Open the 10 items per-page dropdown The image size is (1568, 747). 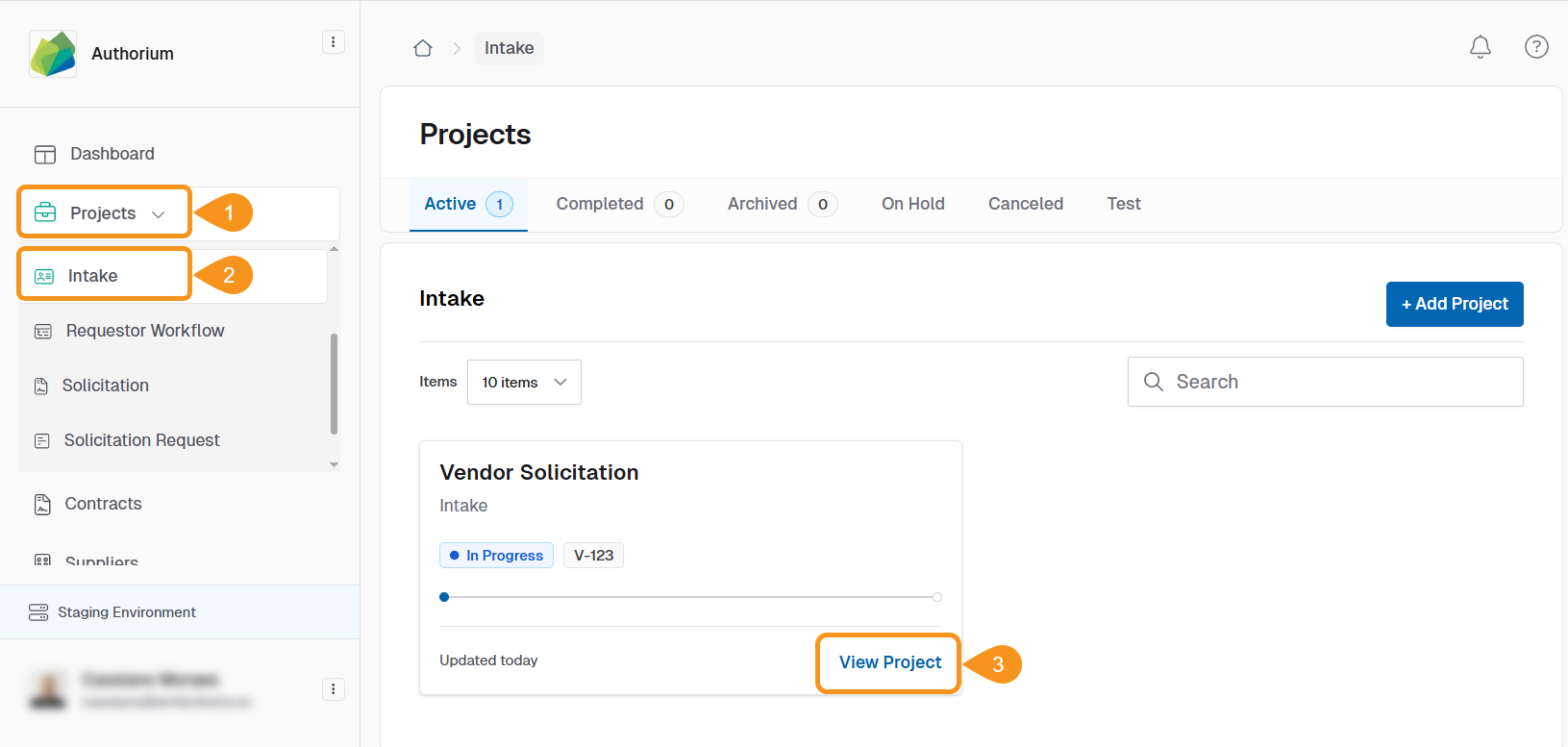pyautogui.click(x=524, y=383)
